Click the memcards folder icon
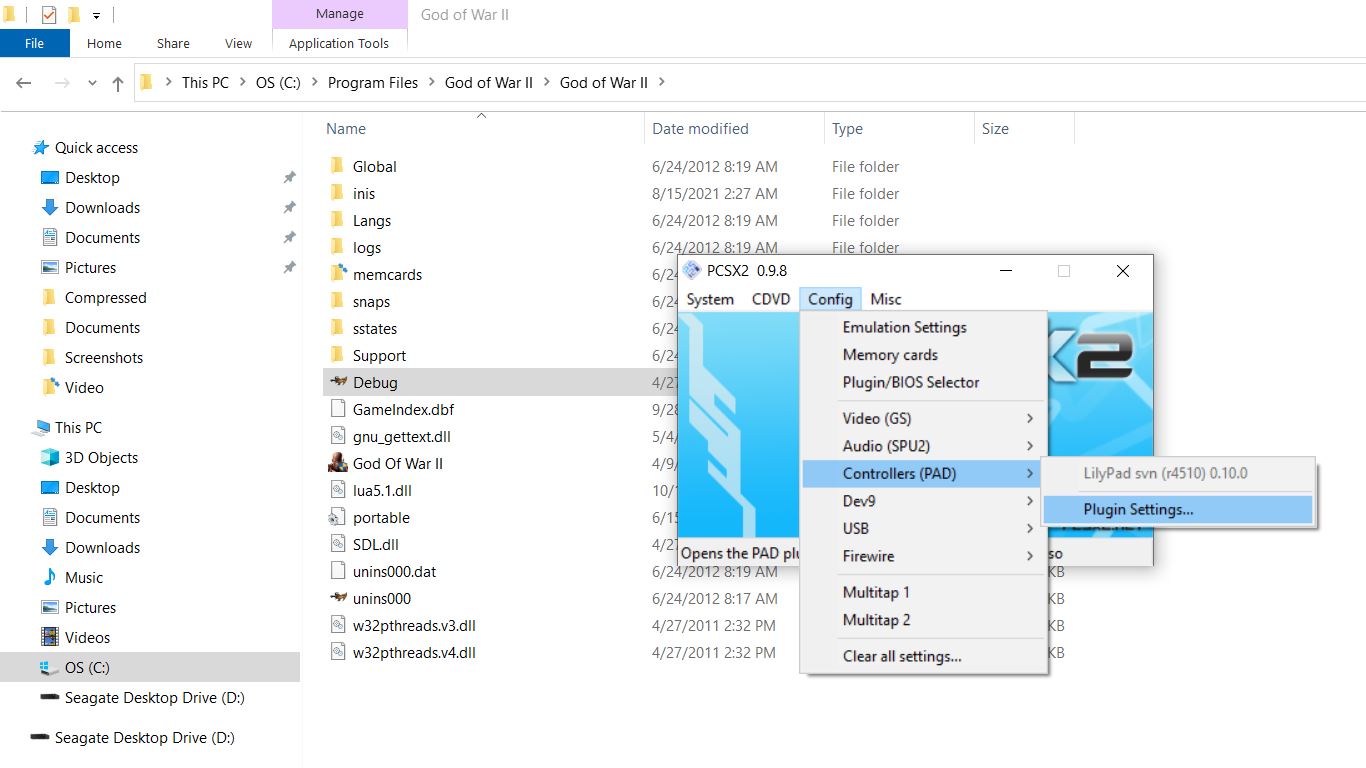Viewport: 1366px width, 768px height. 338,274
